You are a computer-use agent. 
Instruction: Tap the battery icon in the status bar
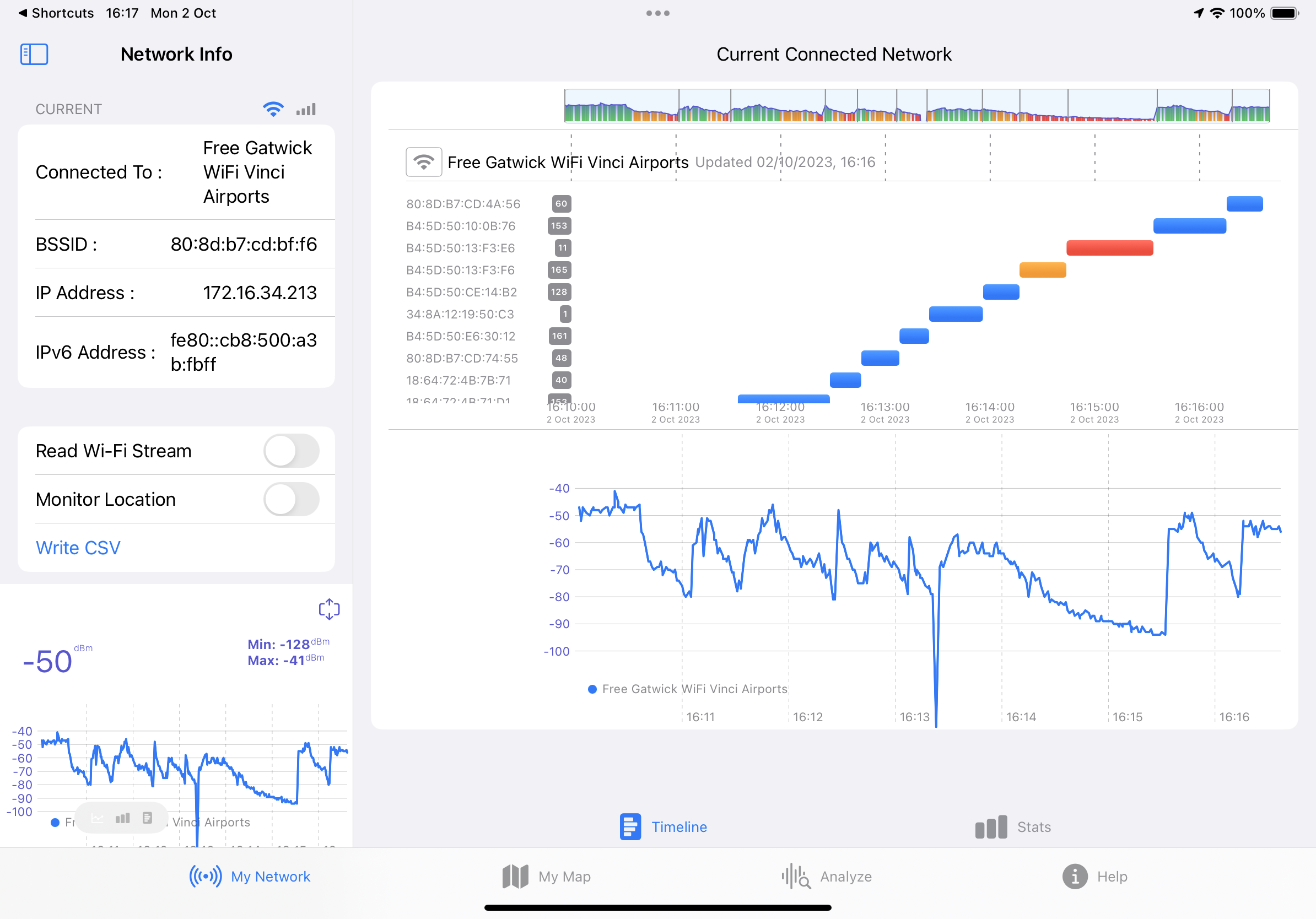click(1285, 13)
